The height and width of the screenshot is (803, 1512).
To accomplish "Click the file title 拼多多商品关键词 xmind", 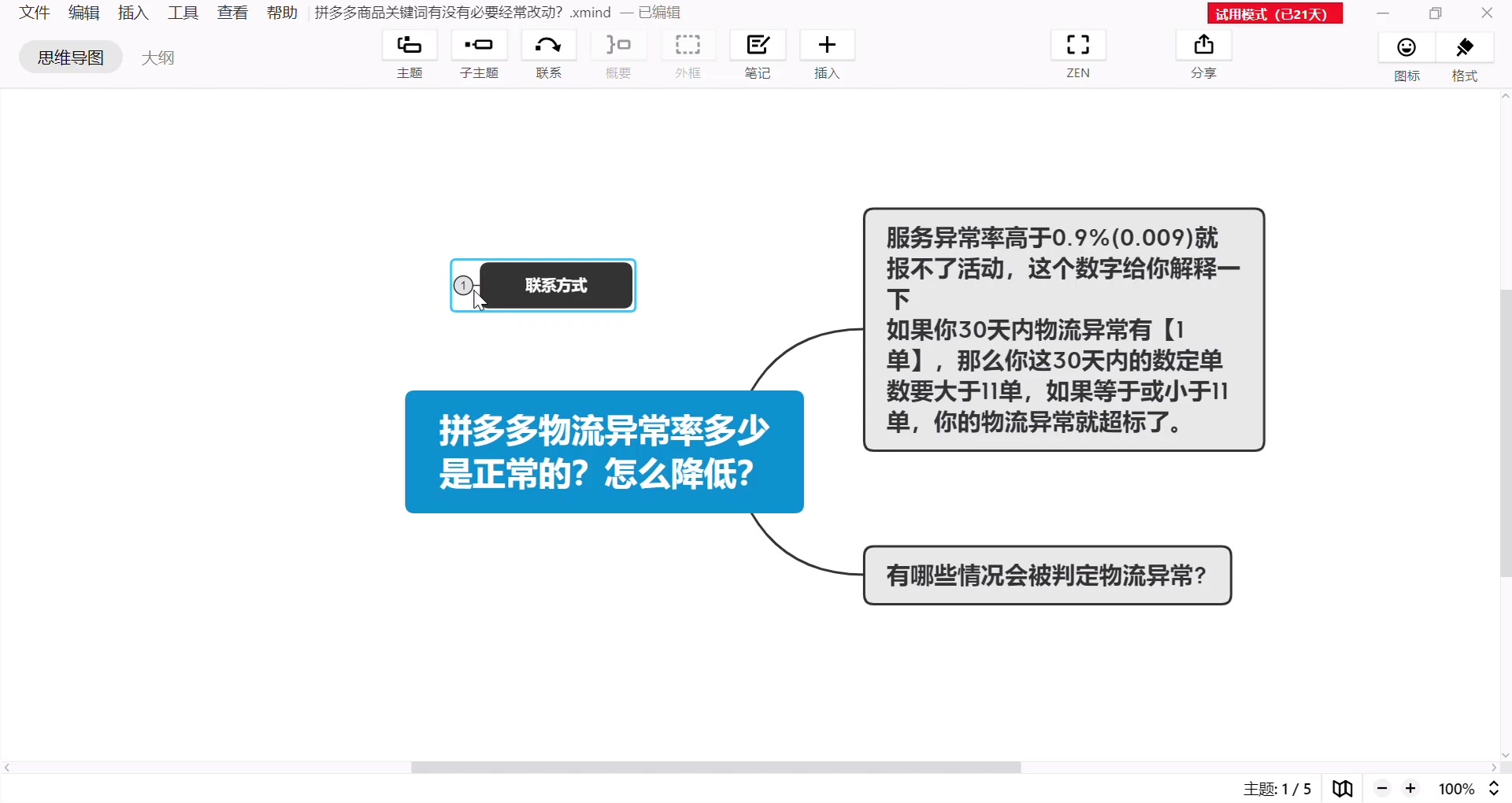I will pos(463,13).
